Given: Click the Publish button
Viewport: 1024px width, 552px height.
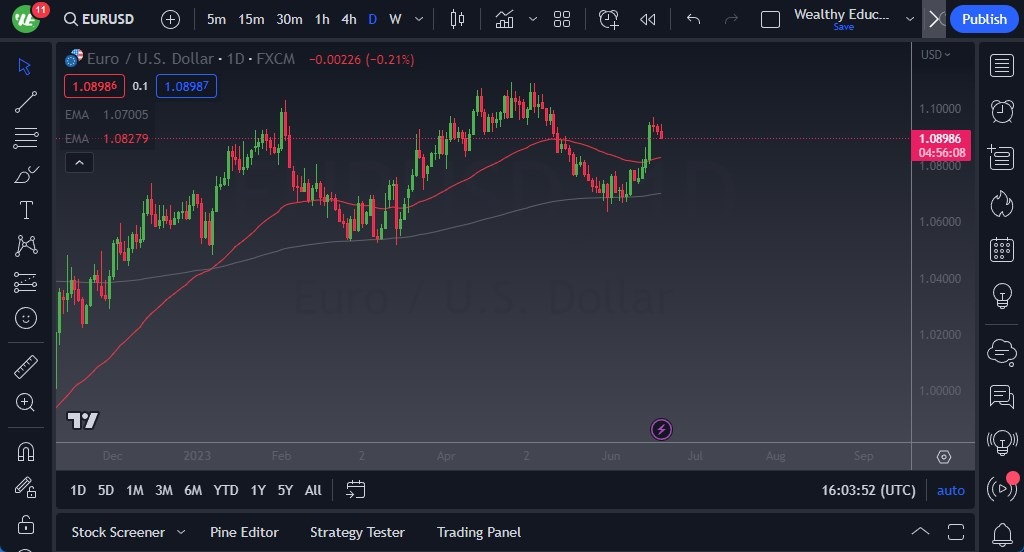Looking at the screenshot, I should pyautogui.click(x=984, y=19).
